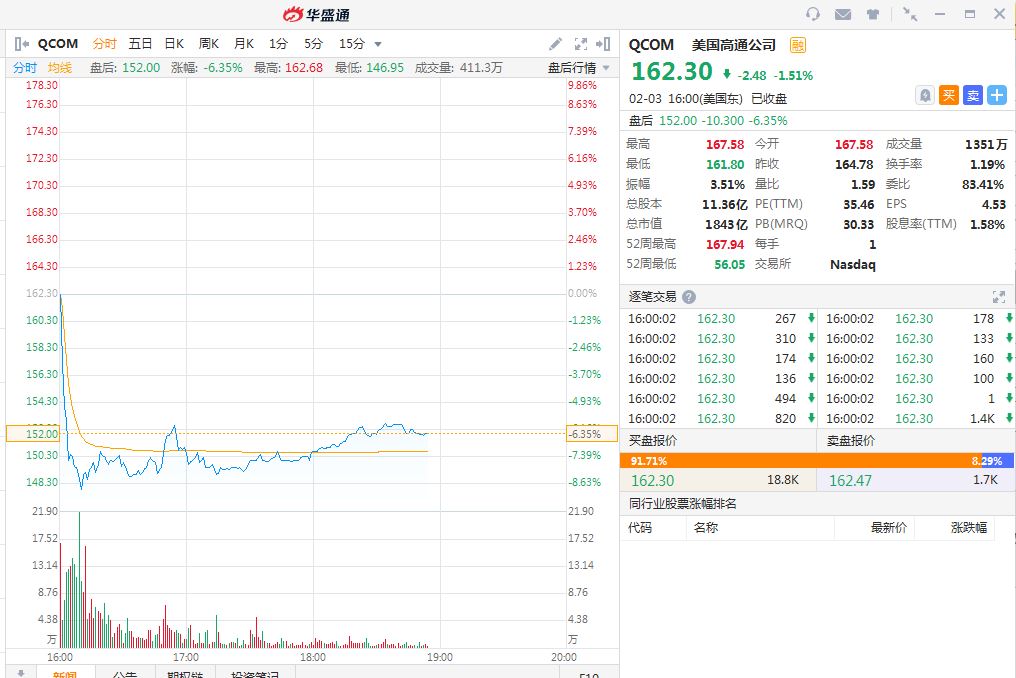Open the customer service headset icon
The image size is (1016, 678).
tap(813, 14)
